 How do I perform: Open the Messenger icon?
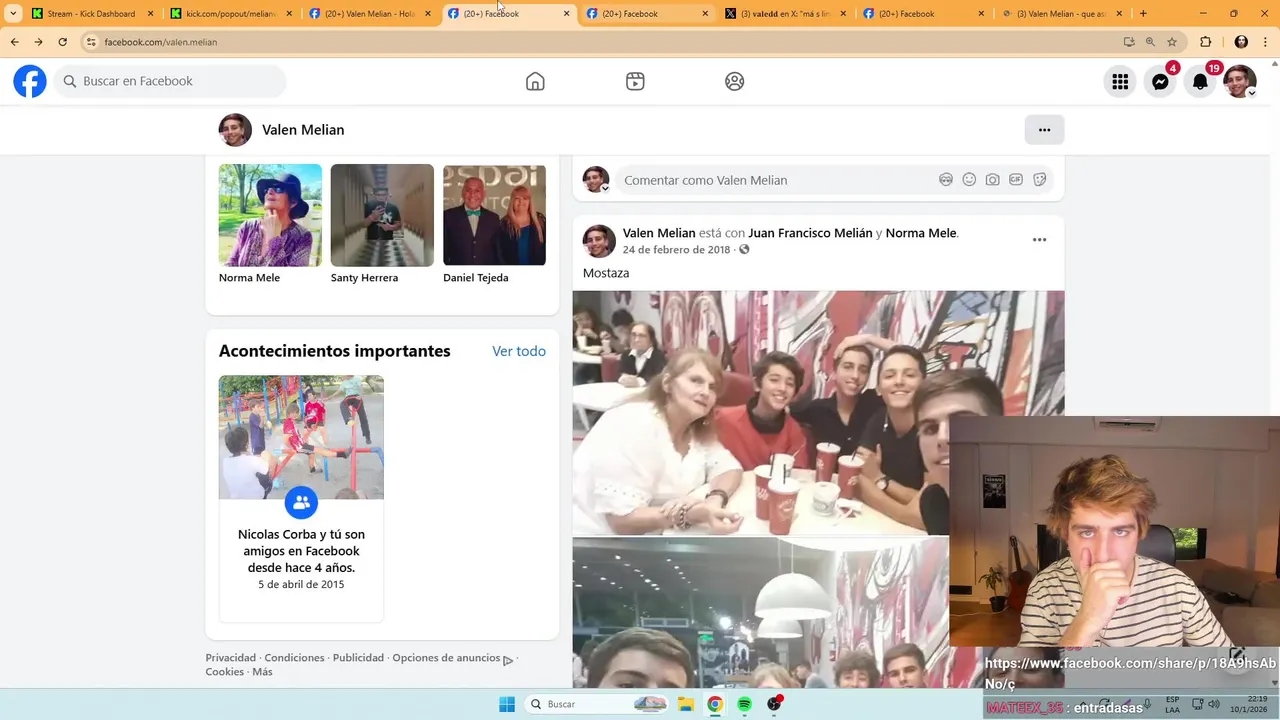pyautogui.click(x=1160, y=82)
